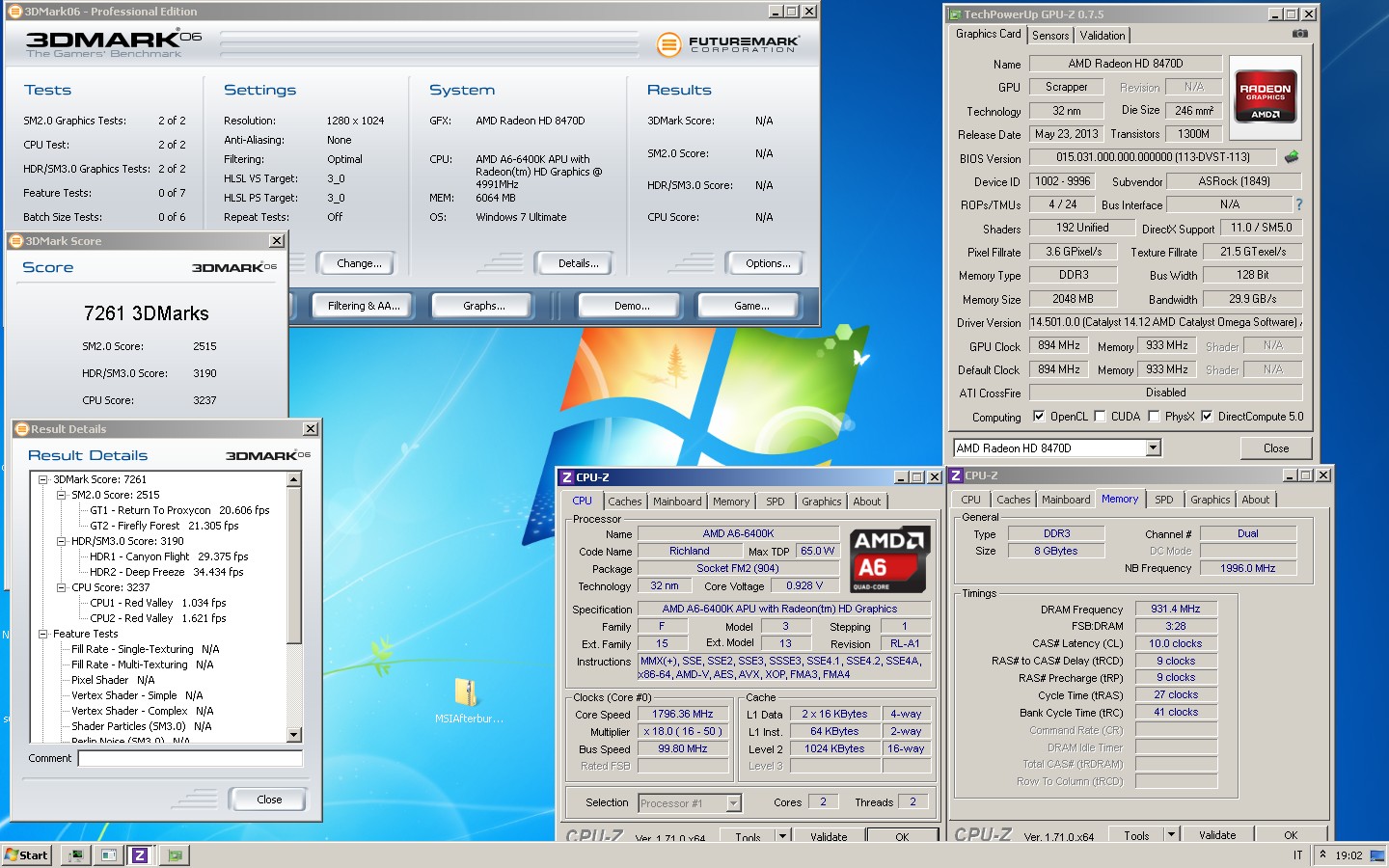The width and height of the screenshot is (1389, 868).
Task: Click the Comment input field
Action: [190, 758]
